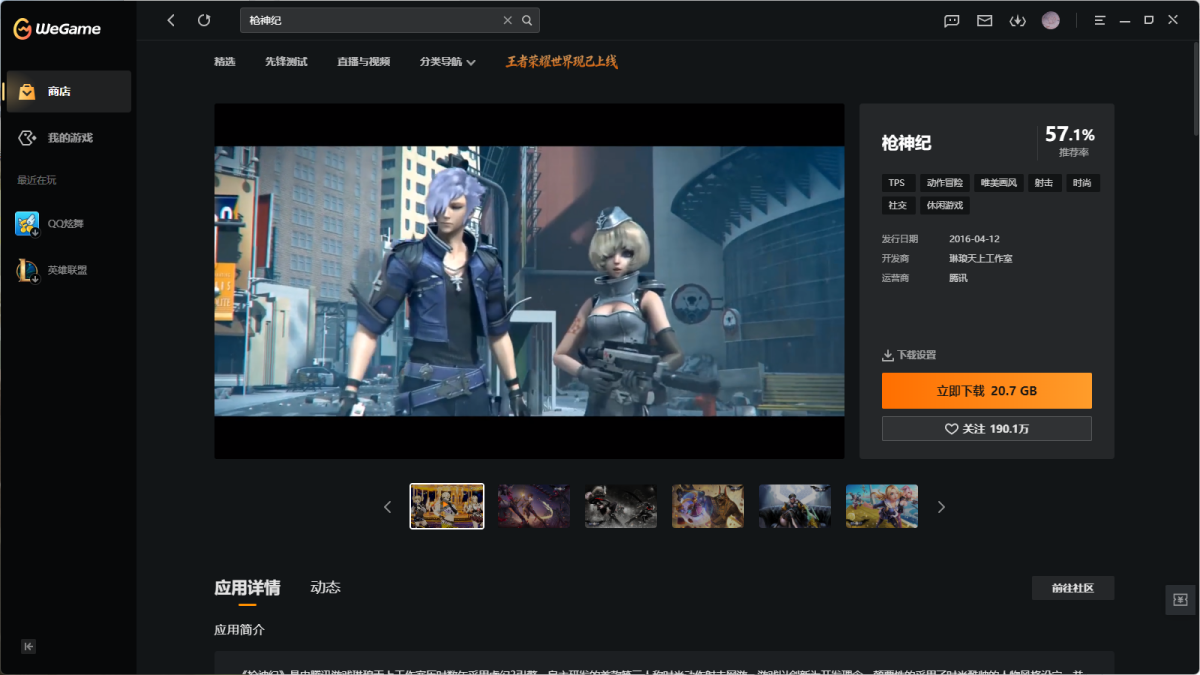Open the main menu hamburger icon
Viewport: 1200px width, 675px height.
coord(1100,20)
